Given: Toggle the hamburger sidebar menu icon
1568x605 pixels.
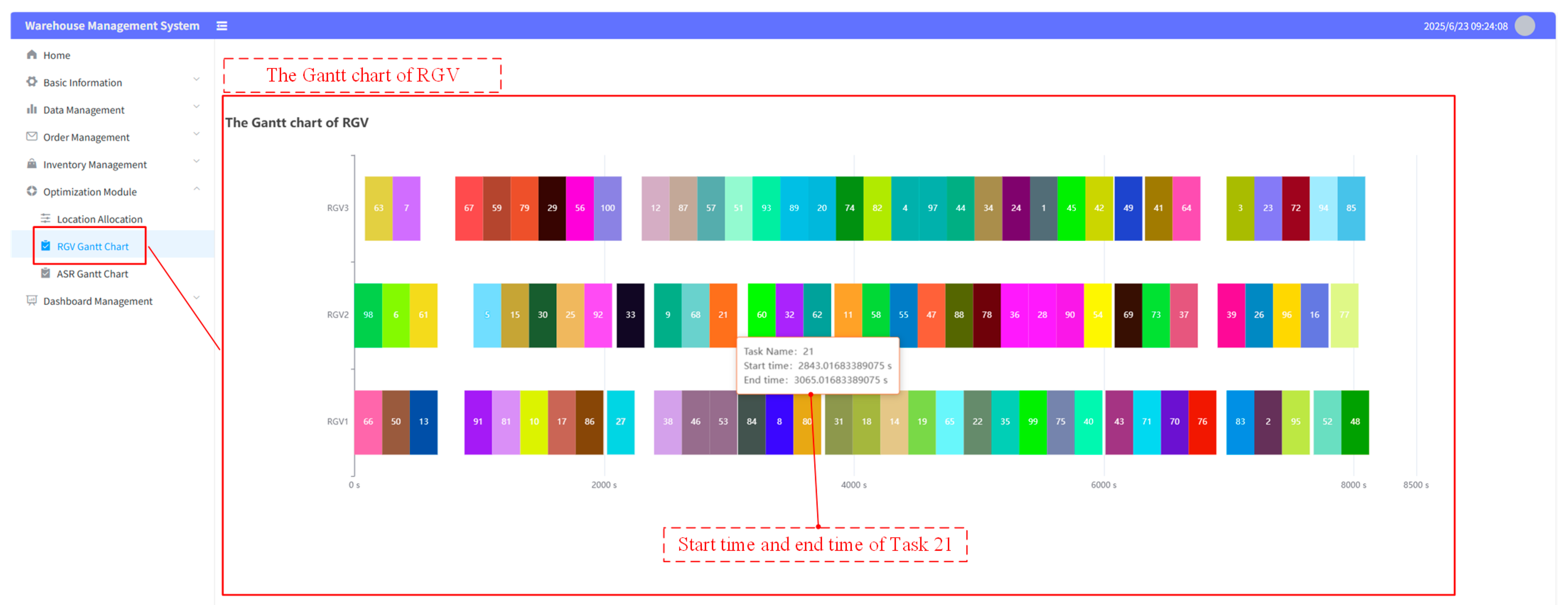Looking at the screenshot, I should click(x=222, y=26).
